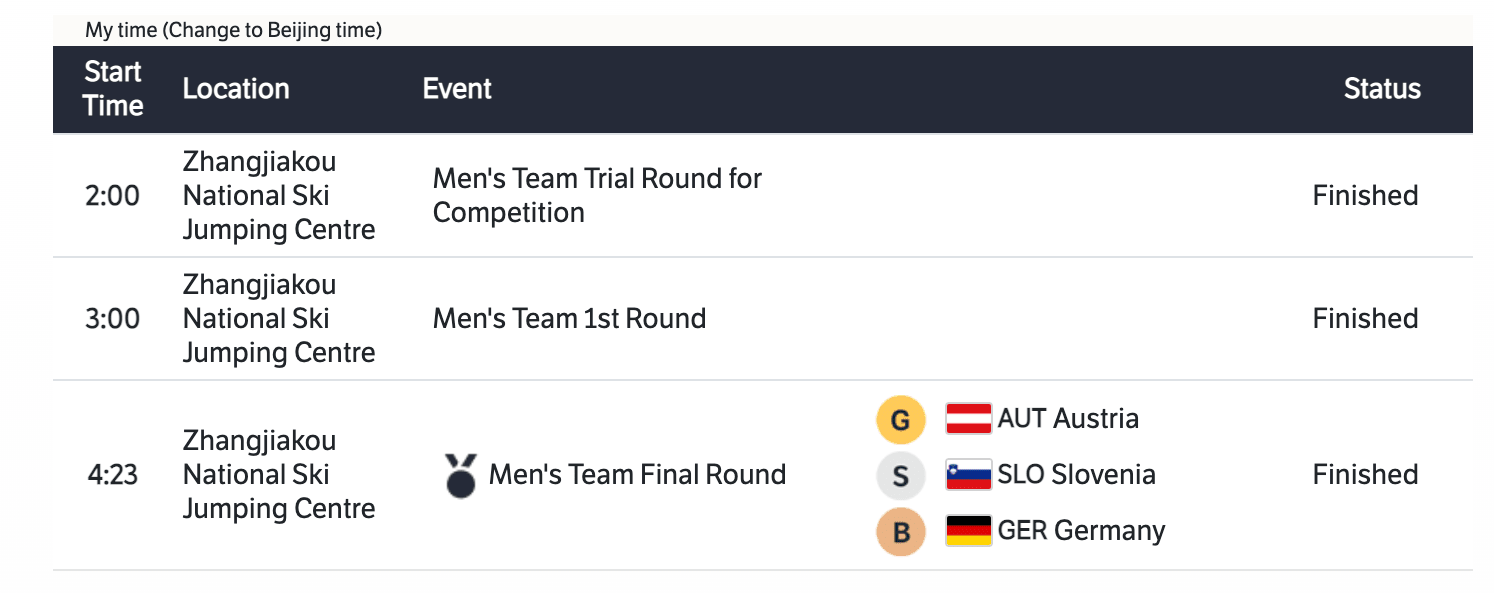
Task: Open Men's Team Final Round event
Action: click(637, 474)
